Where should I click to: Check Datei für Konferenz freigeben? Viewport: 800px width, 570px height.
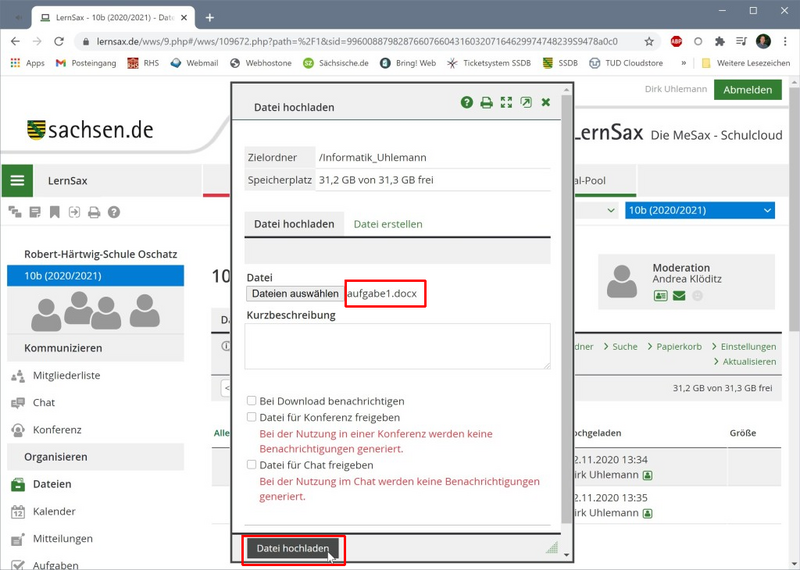[252, 417]
